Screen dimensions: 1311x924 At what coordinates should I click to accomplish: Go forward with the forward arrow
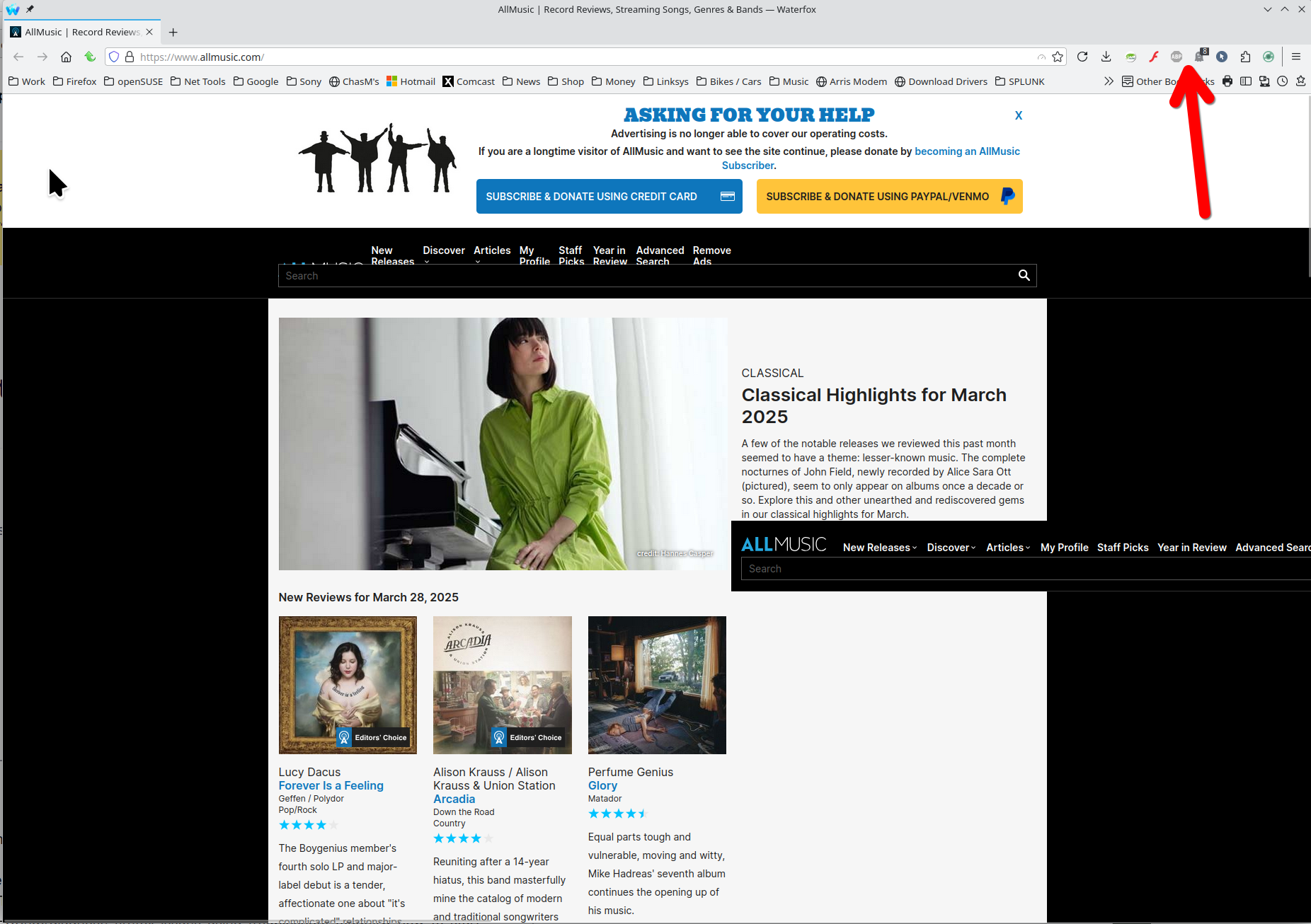coord(42,57)
